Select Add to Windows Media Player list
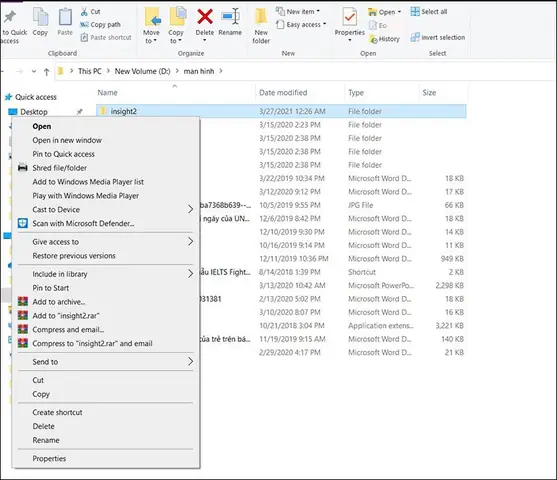 point(88,182)
